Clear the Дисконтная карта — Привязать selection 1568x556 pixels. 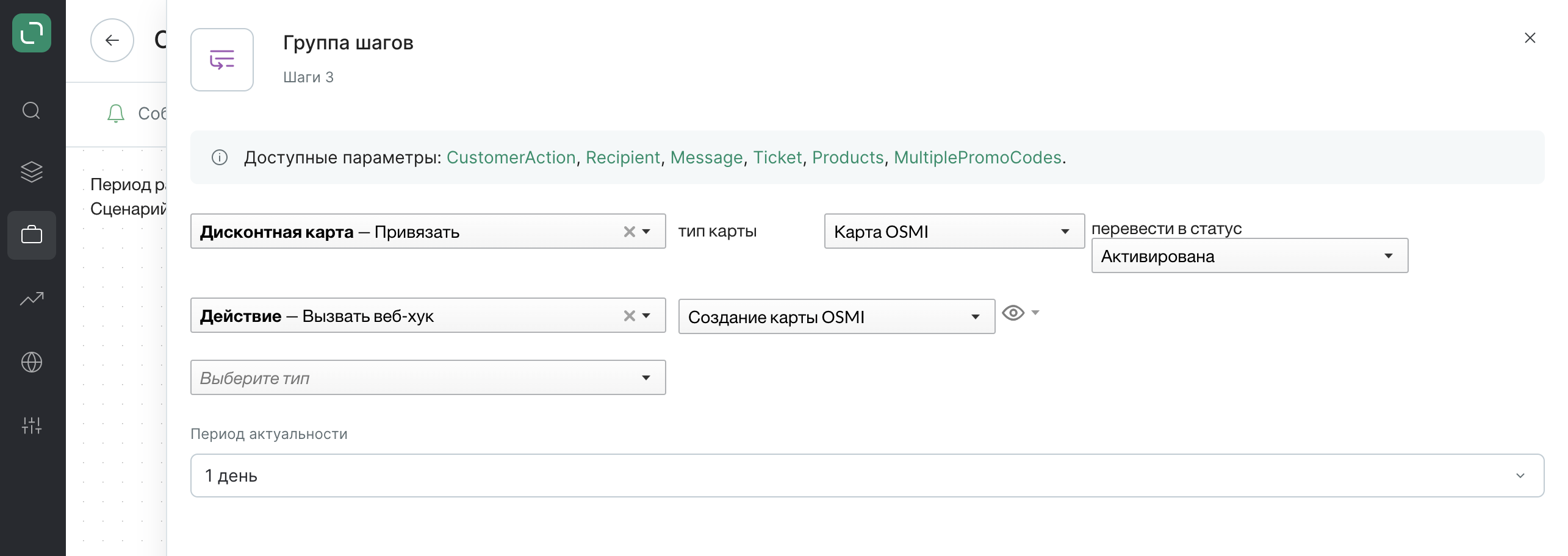click(630, 232)
